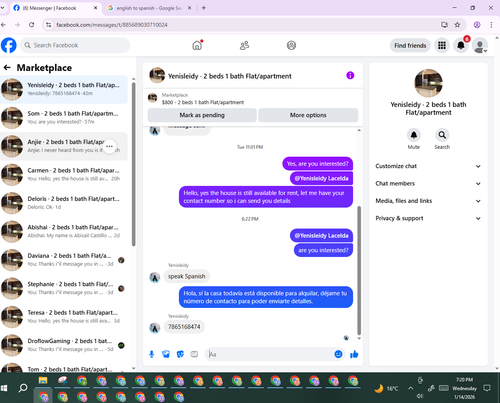Open the three-dots menu on Anjie conversation

click(x=109, y=146)
